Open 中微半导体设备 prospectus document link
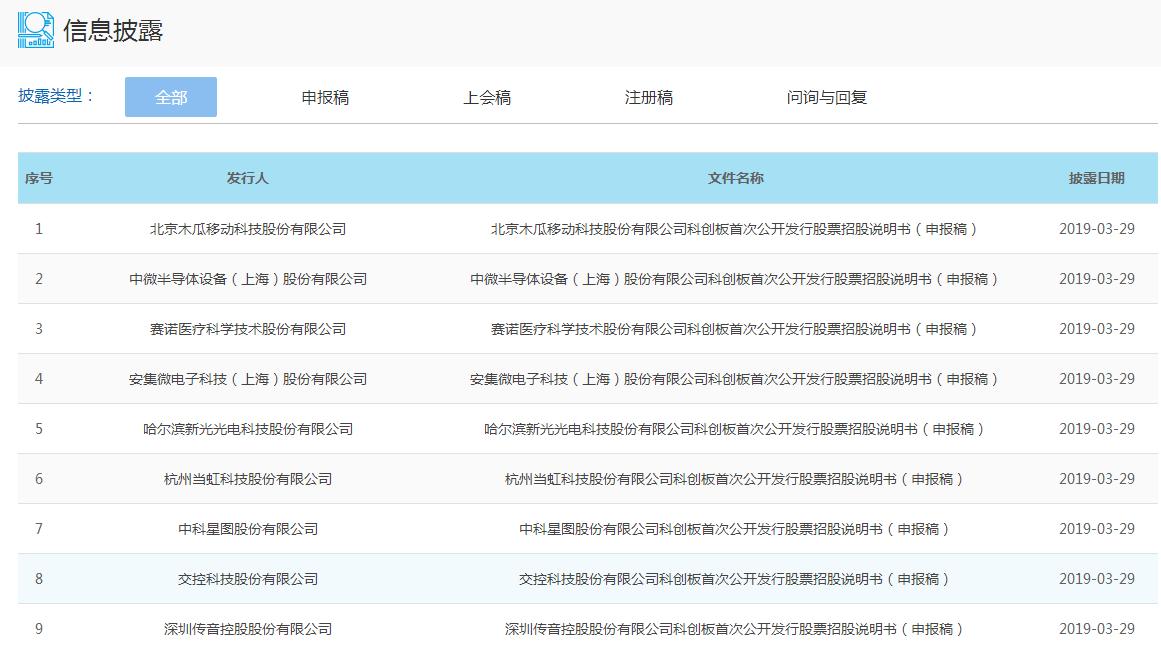 735,279
